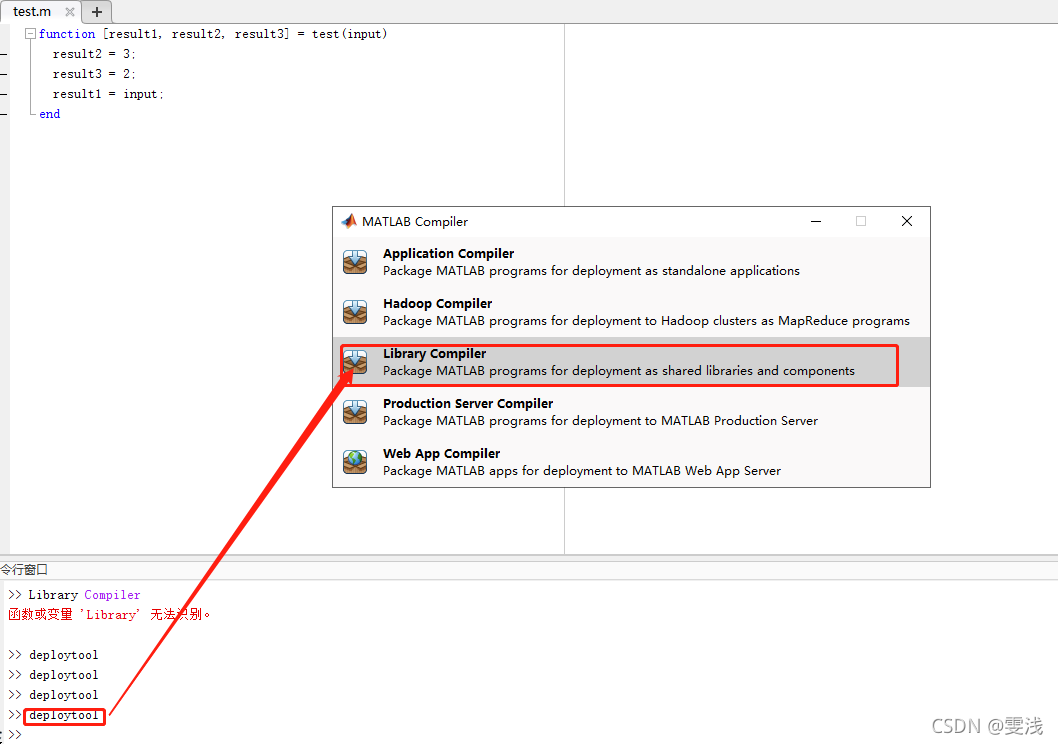Click line 'result1 = input;' in editor
The image size is (1058, 744).
pyautogui.click(x=108, y=94)
